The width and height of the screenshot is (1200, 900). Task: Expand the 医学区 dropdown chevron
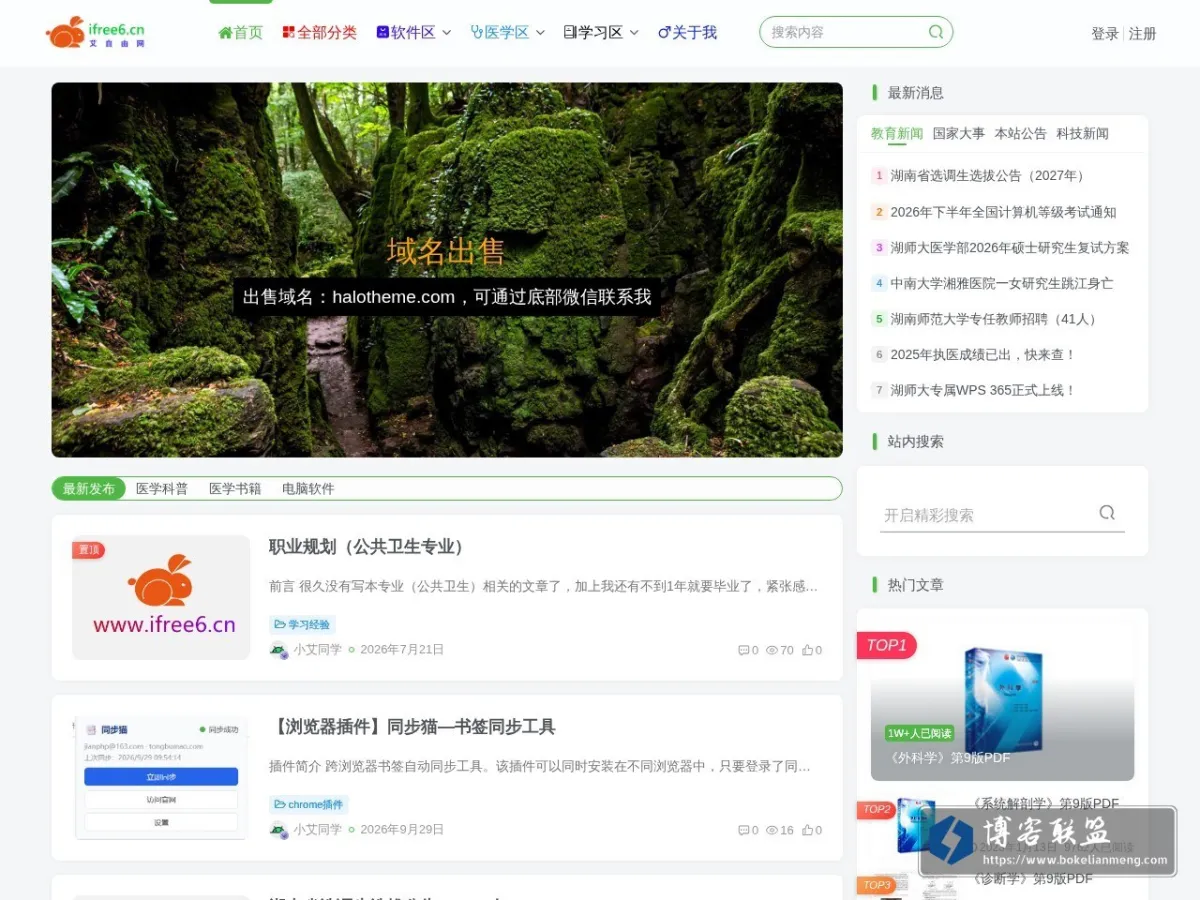coord(540,33)
